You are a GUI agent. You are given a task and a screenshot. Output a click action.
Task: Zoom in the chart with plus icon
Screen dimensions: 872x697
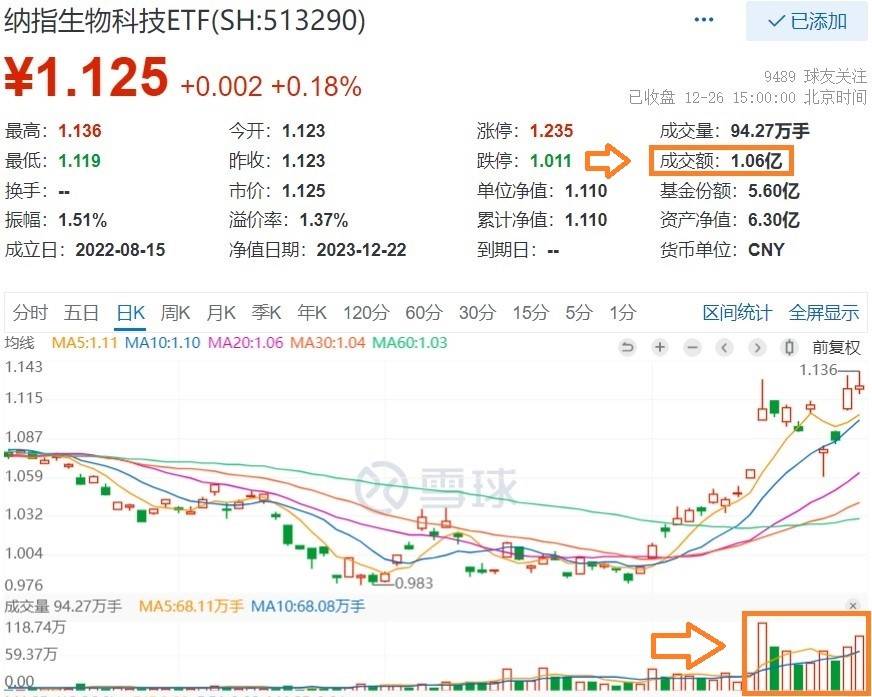click(x=660, y=348)
